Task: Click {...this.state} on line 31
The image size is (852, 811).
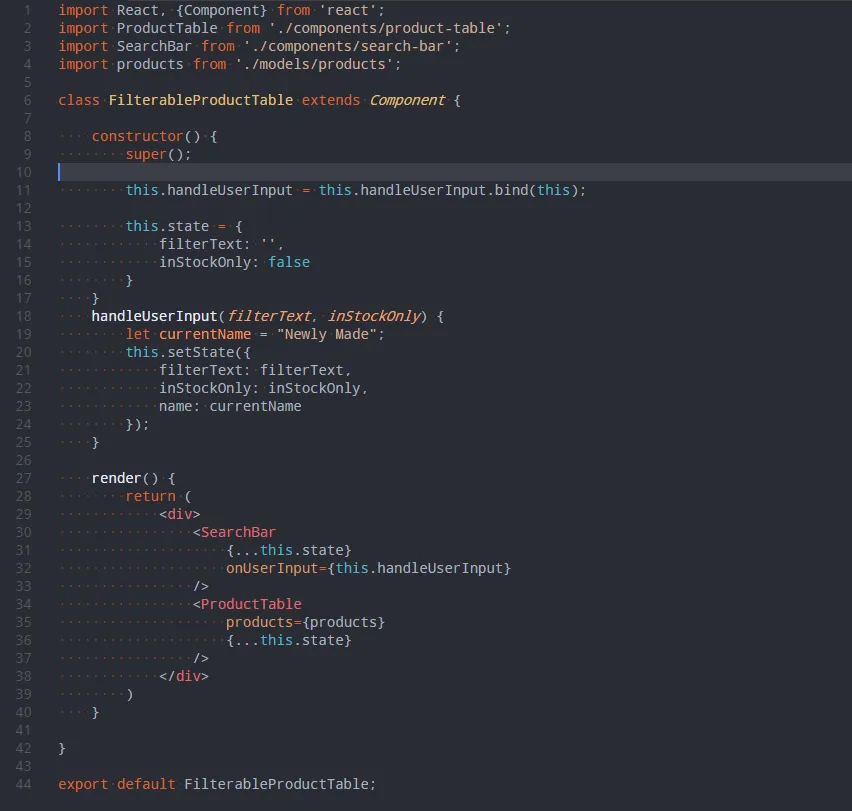Action: point(289,550)
